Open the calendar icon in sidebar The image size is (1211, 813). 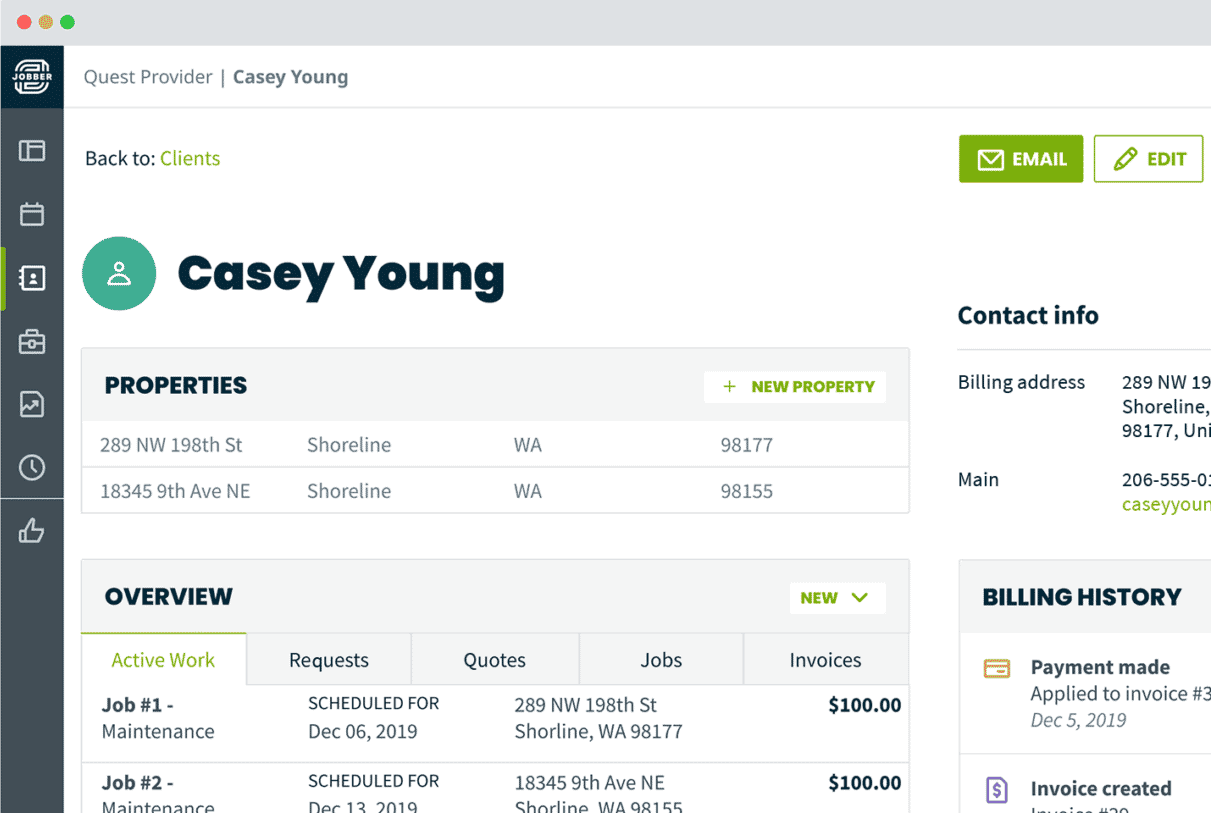pyautogui.click(x=32, y=214)
